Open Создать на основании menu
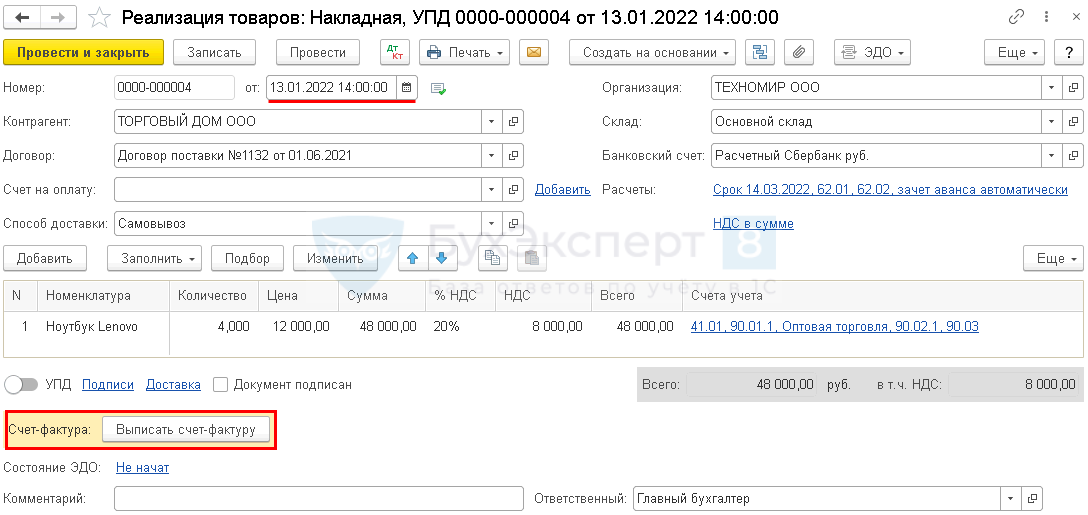 tap(652, 53)
